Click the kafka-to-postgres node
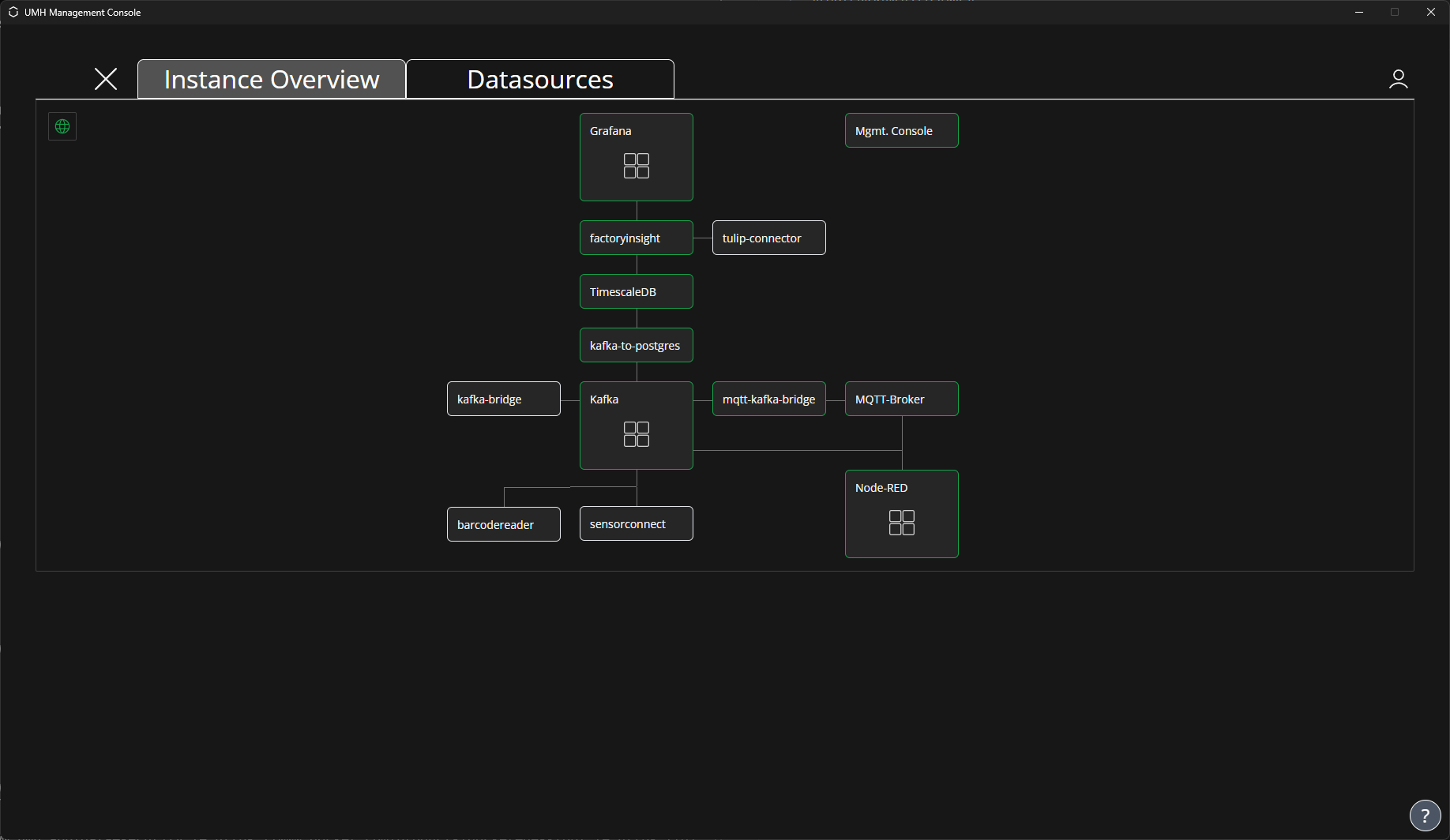This screenshot has width=1450, height=840. point(636,346)
